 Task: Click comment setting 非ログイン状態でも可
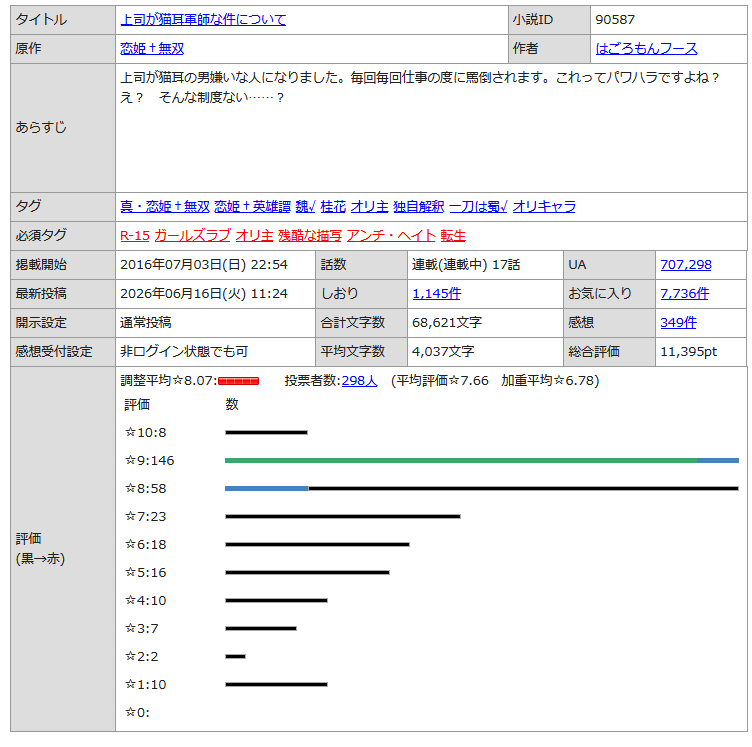click(x=184, y=351)
